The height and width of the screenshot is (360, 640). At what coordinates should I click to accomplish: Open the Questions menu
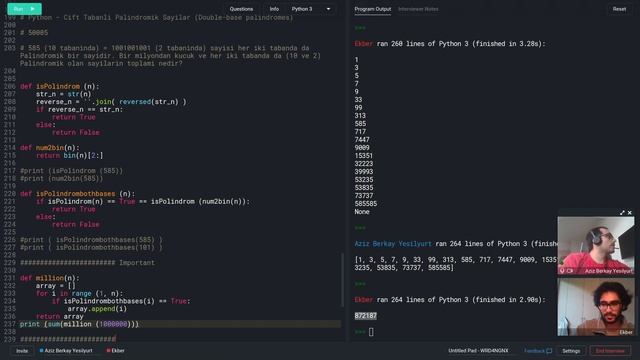pos(241,9)
